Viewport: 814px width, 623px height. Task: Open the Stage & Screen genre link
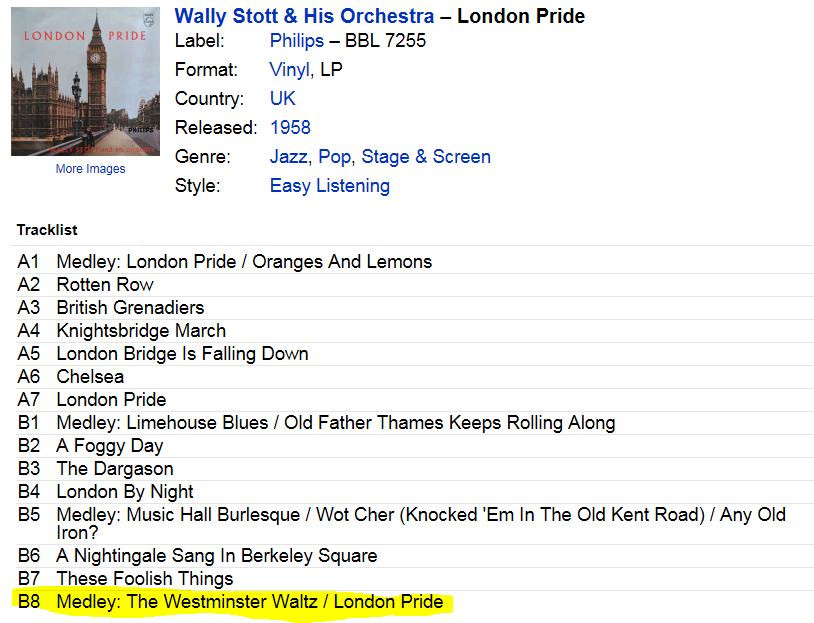pos(426,157)
